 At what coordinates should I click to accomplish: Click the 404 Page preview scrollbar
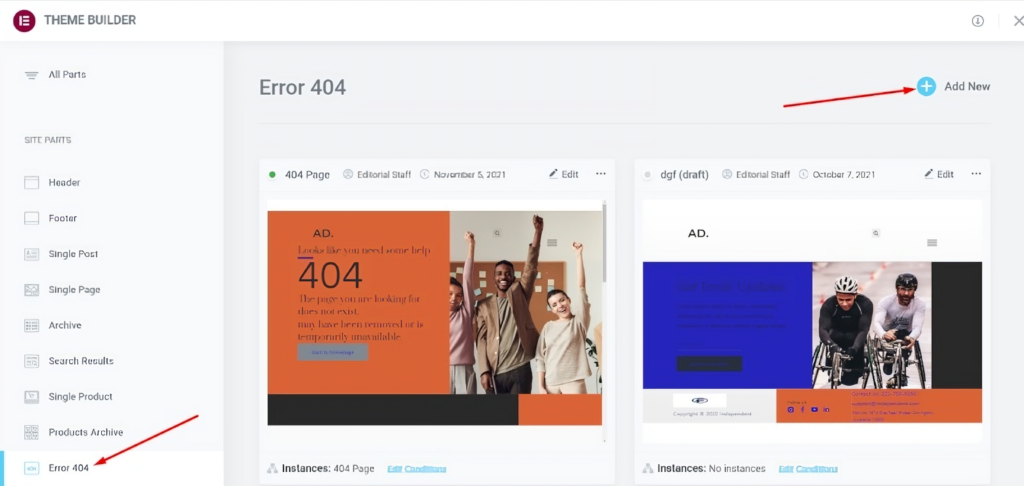coord(605,242)
